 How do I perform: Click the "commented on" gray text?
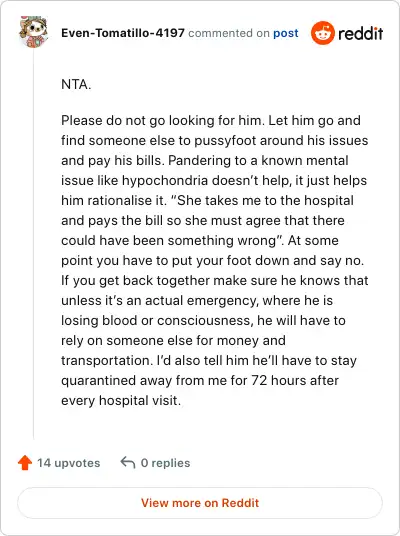[x=229, y=33]
